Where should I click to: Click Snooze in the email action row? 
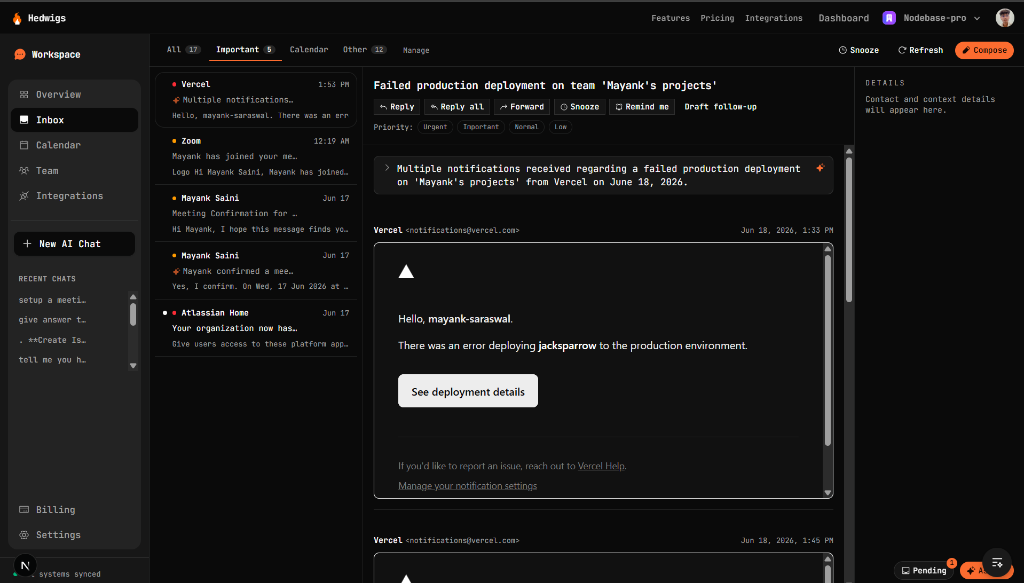[579, 107]
